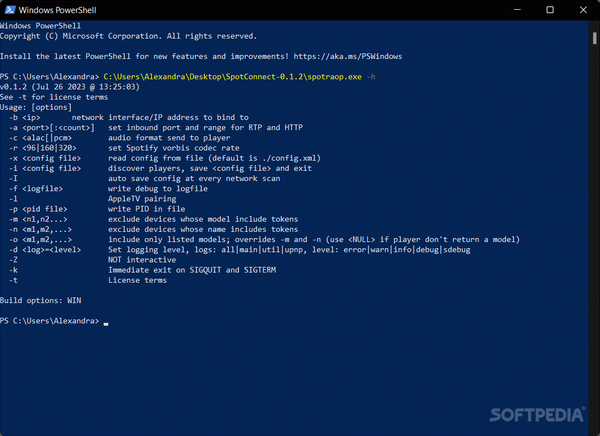Close the Windows PowerShell window

(x=583, y=10)
